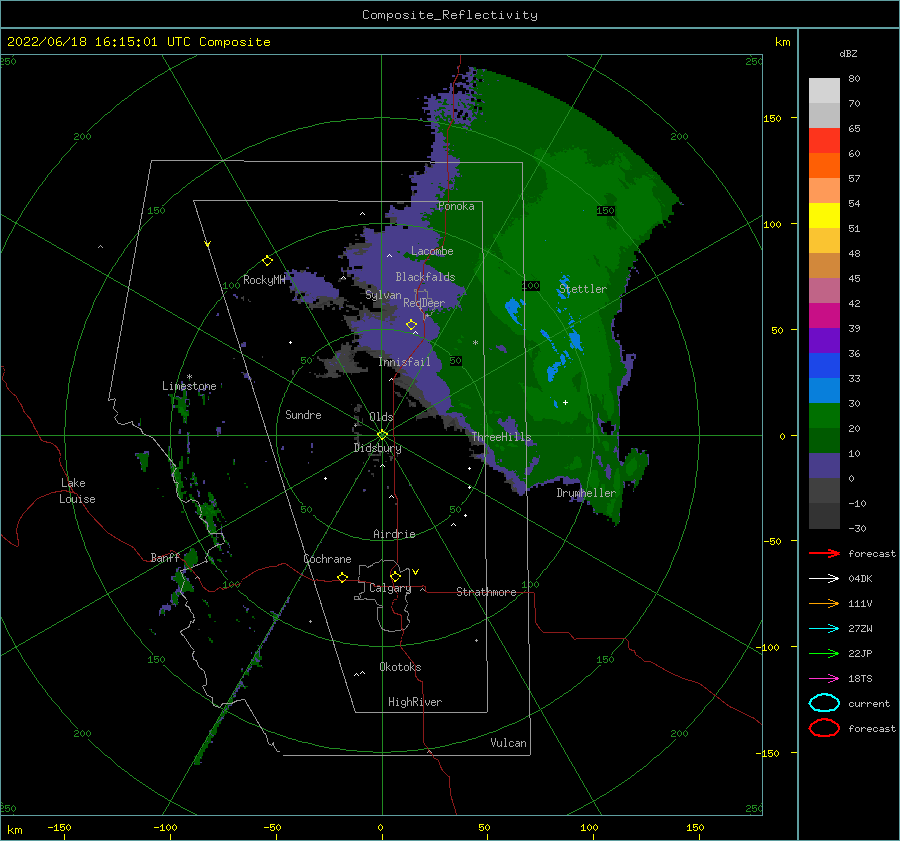Click the green 22JP arrow icon
The width and height of the screenshot is (900, 841).
coord(824,653)
